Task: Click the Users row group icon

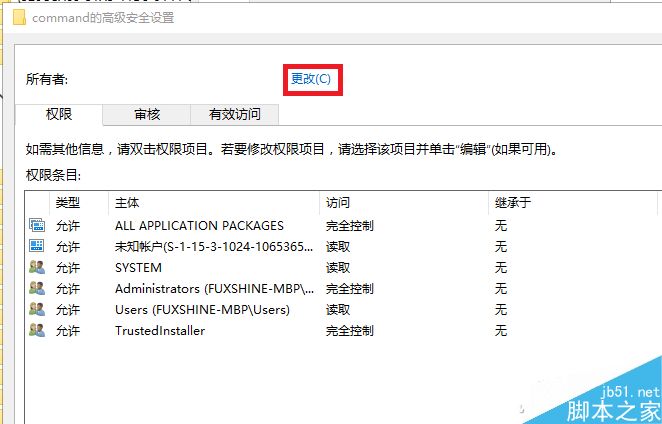Action: pyautogui.click(x=37, y=309)
